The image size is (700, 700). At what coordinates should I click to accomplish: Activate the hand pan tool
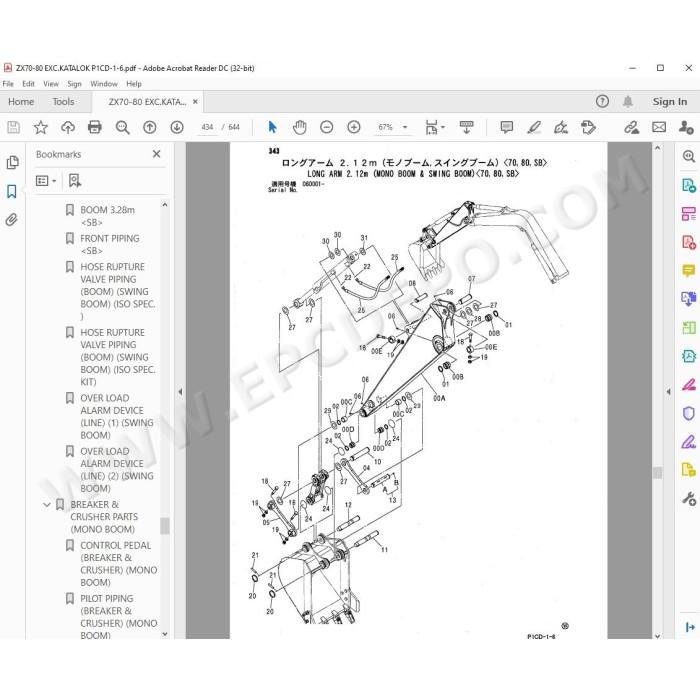coord(300,127)
